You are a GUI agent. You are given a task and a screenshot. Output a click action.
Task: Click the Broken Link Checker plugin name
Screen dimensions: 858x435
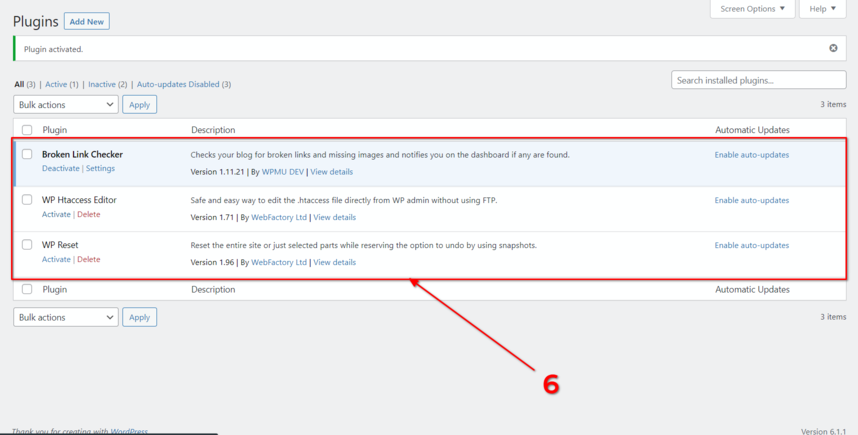tap(83, 154)
